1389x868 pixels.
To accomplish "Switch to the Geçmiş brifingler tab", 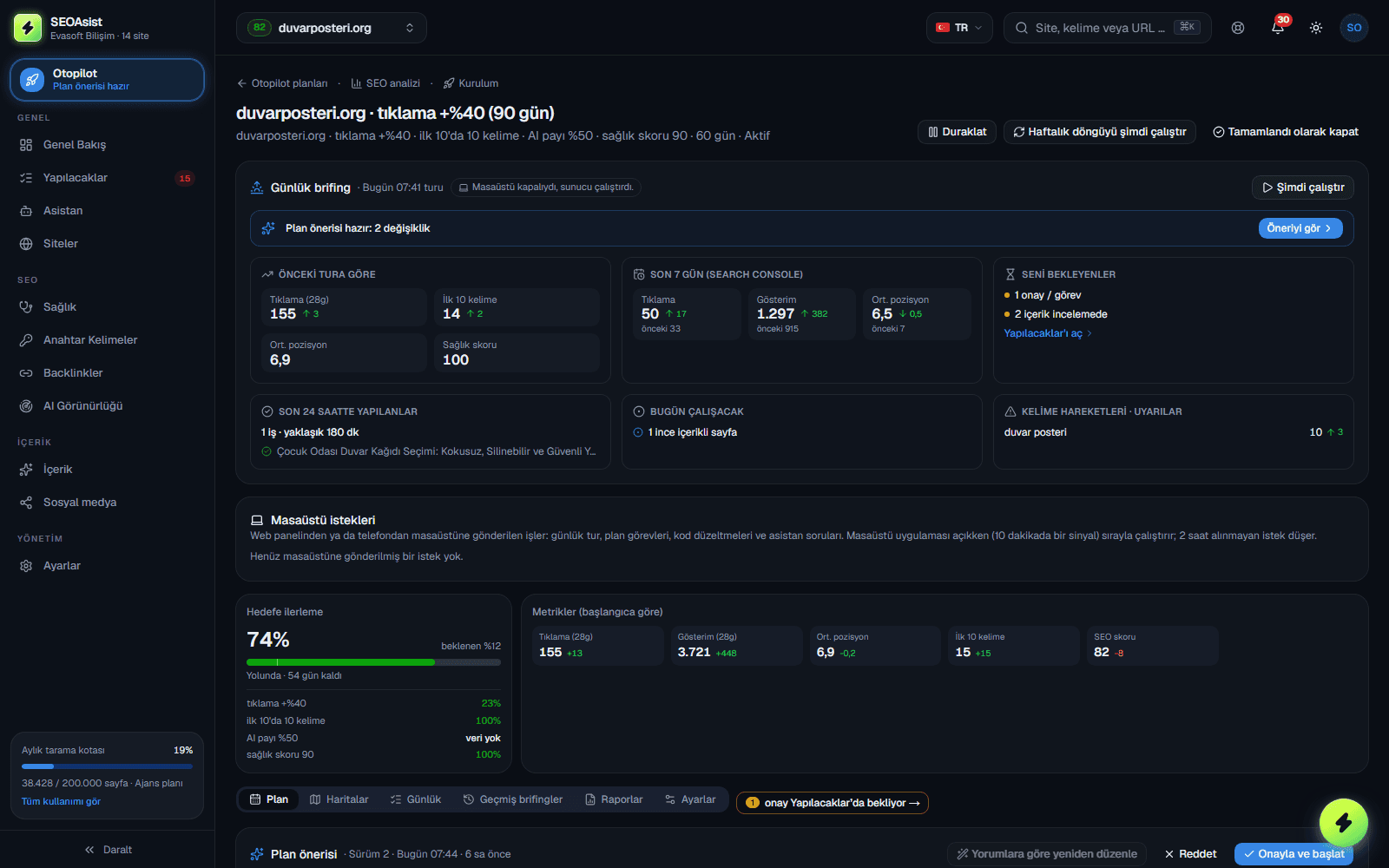I will [513, 799].
